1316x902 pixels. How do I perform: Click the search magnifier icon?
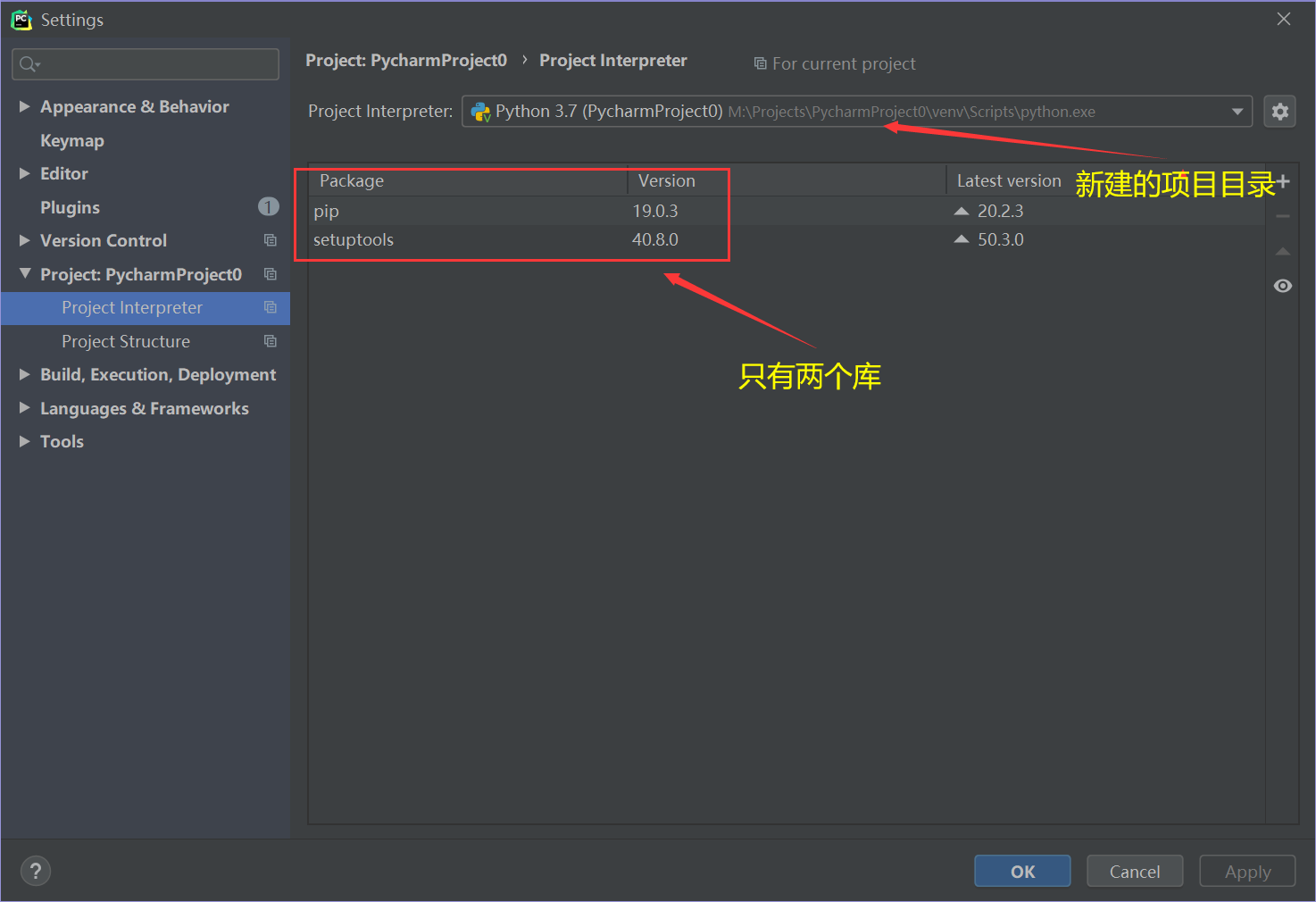tap(29, 64)
